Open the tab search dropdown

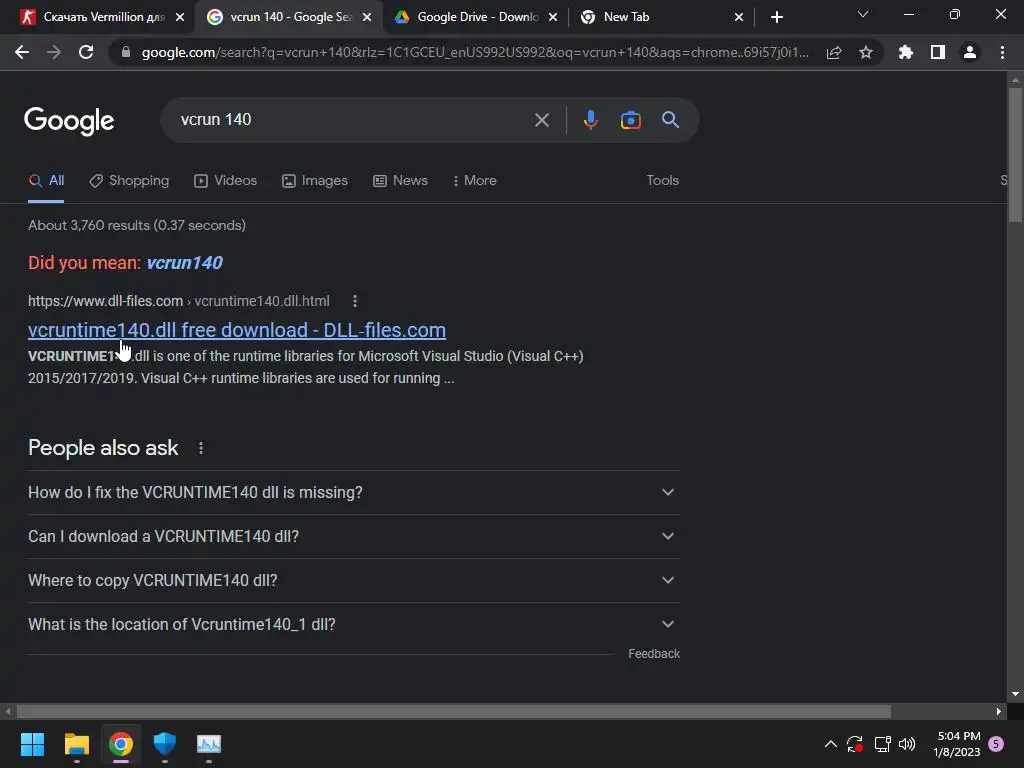pos(863,14)
